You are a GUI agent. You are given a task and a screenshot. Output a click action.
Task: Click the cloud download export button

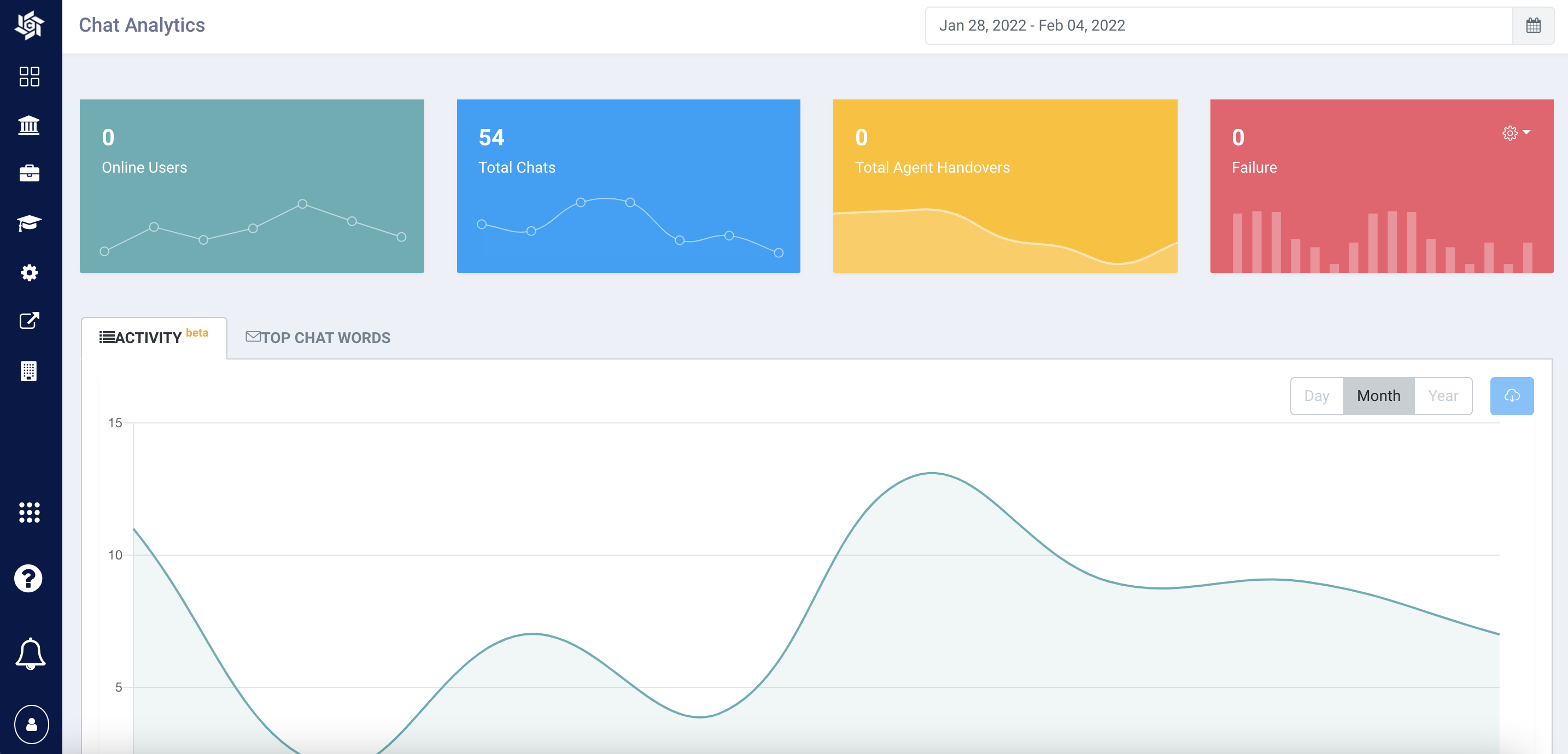1511,396
